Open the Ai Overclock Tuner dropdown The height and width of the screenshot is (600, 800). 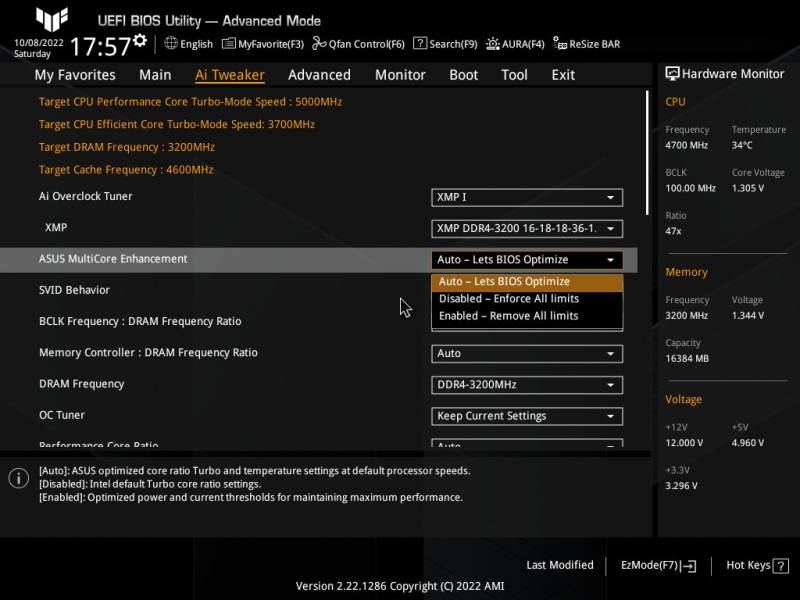click(x=527, y=197)
